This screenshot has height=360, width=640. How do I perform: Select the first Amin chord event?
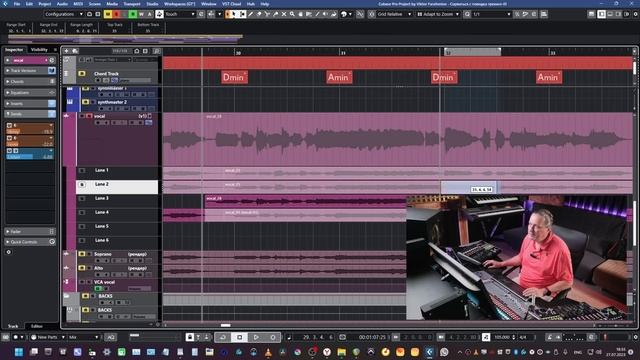click(x=339, y=77)
